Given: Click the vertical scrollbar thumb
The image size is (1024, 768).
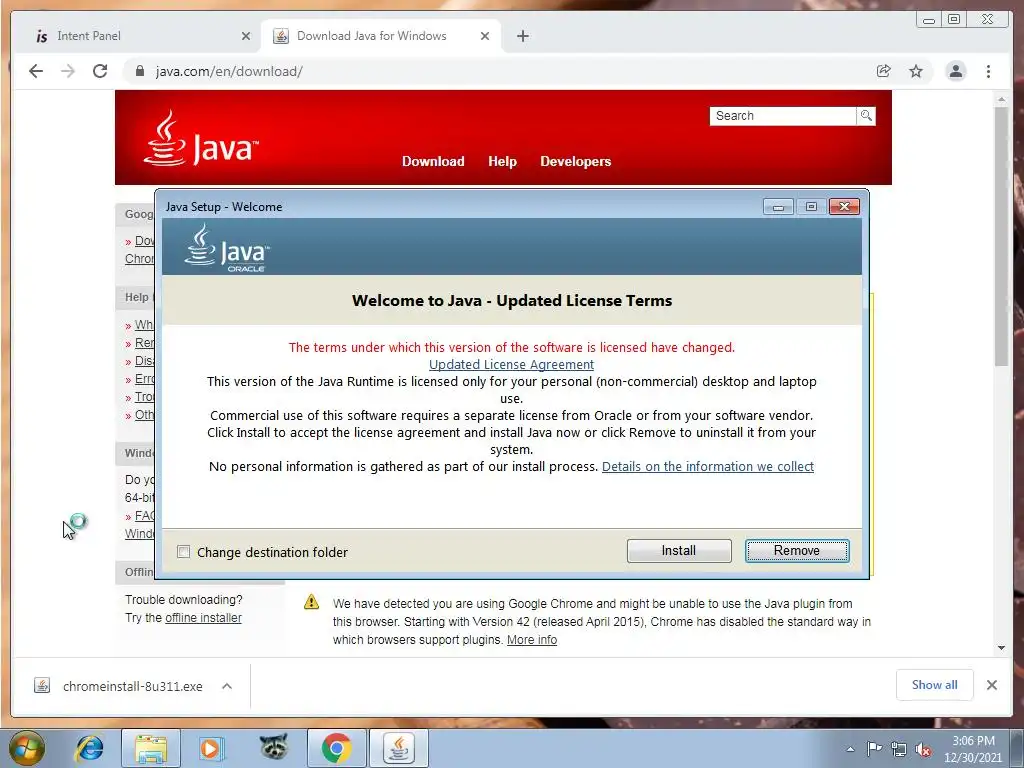Looking at the screenshot, I should (1002, 236).
